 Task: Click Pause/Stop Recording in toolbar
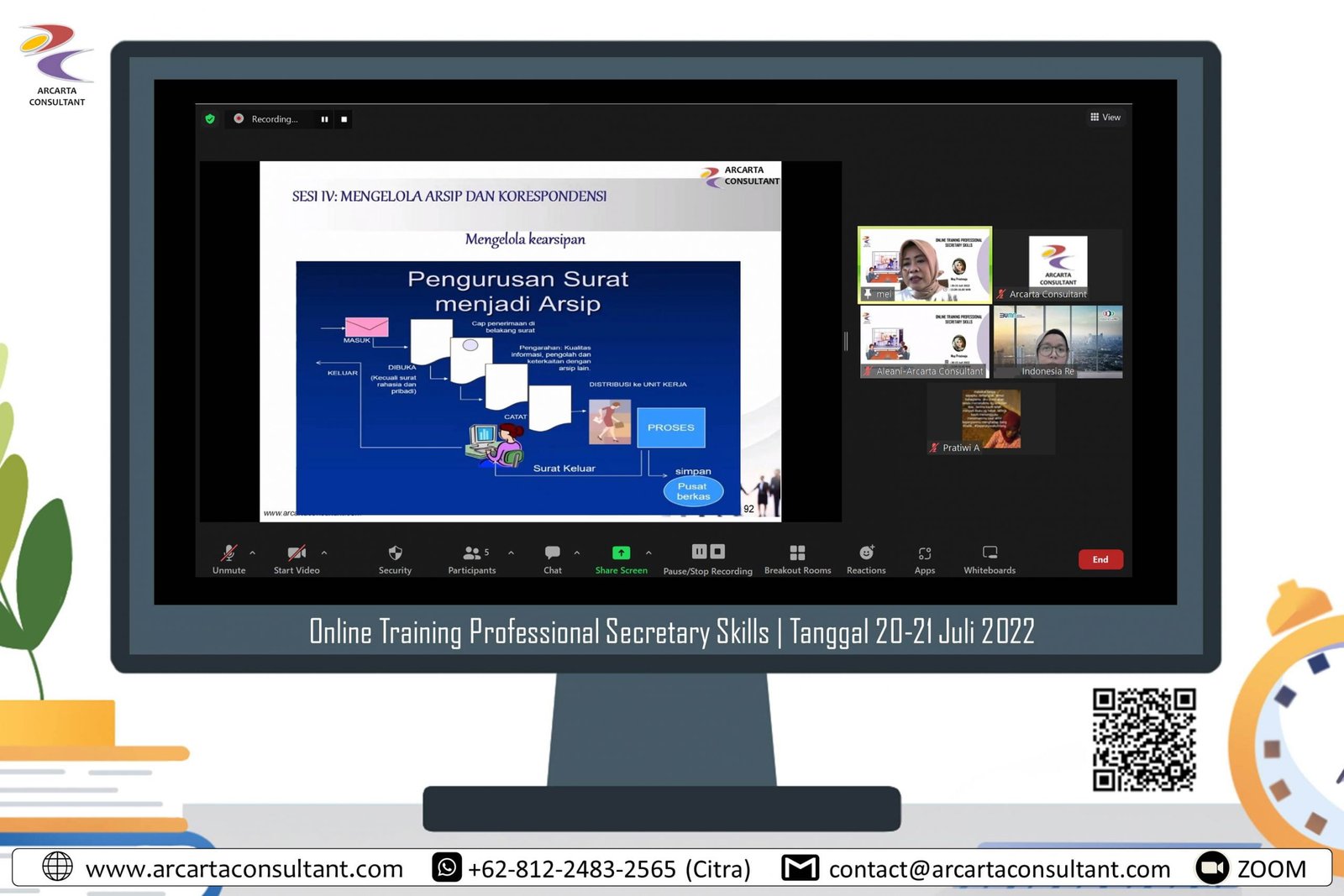707,553
